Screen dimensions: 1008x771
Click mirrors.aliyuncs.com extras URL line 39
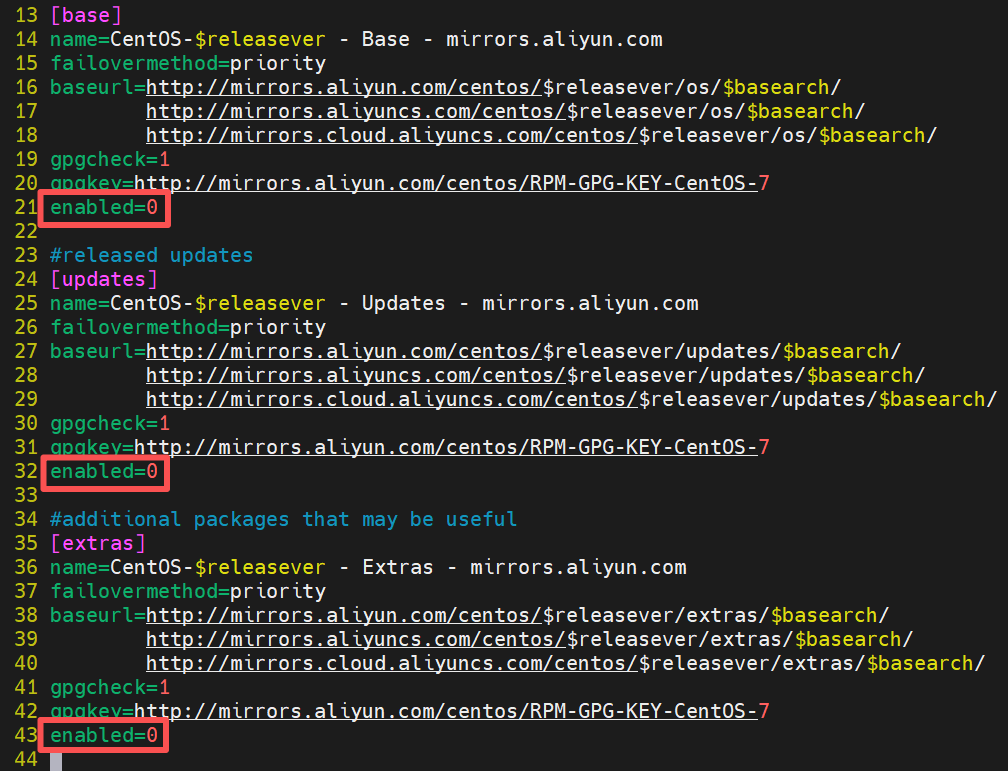[x=529, y=639]
